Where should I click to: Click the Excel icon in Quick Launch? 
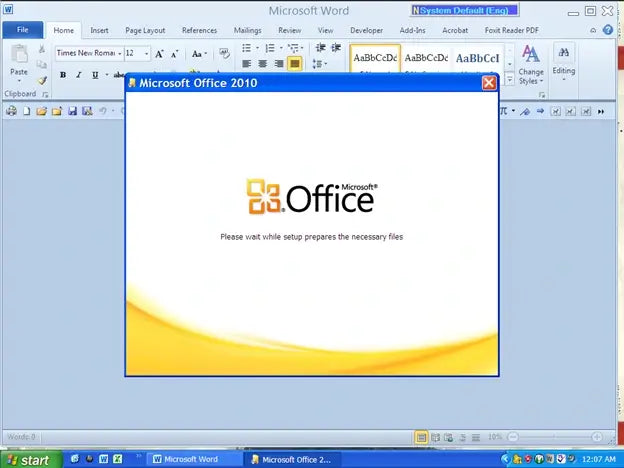click(117, 459)
